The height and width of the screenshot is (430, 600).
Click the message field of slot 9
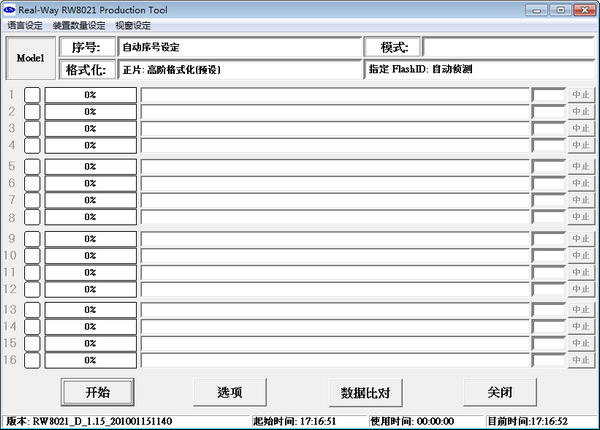pyautogui.click(x=335, y=239)
